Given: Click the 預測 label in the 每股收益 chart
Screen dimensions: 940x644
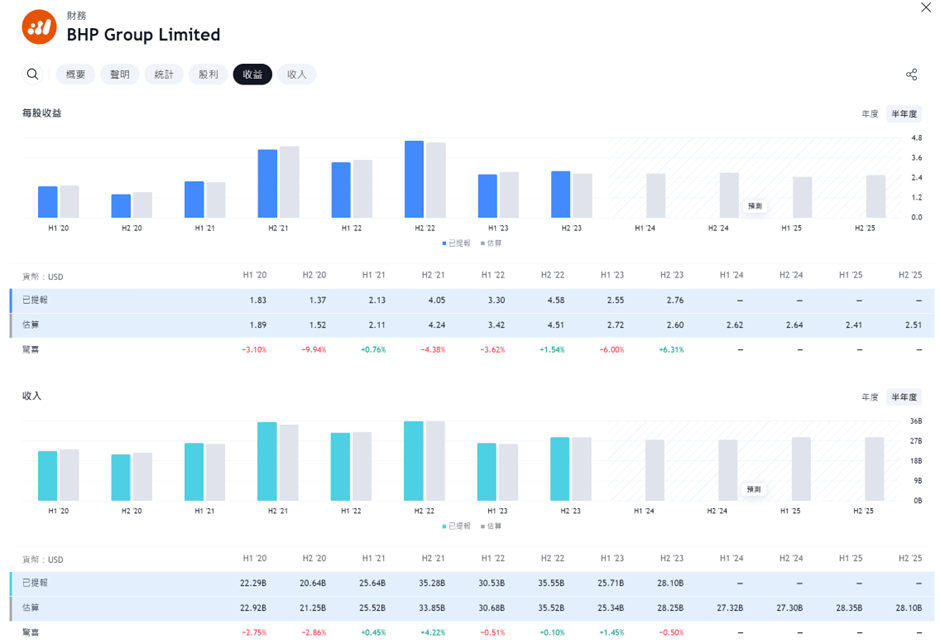Looking at the screenshot, I should point(754,206).
